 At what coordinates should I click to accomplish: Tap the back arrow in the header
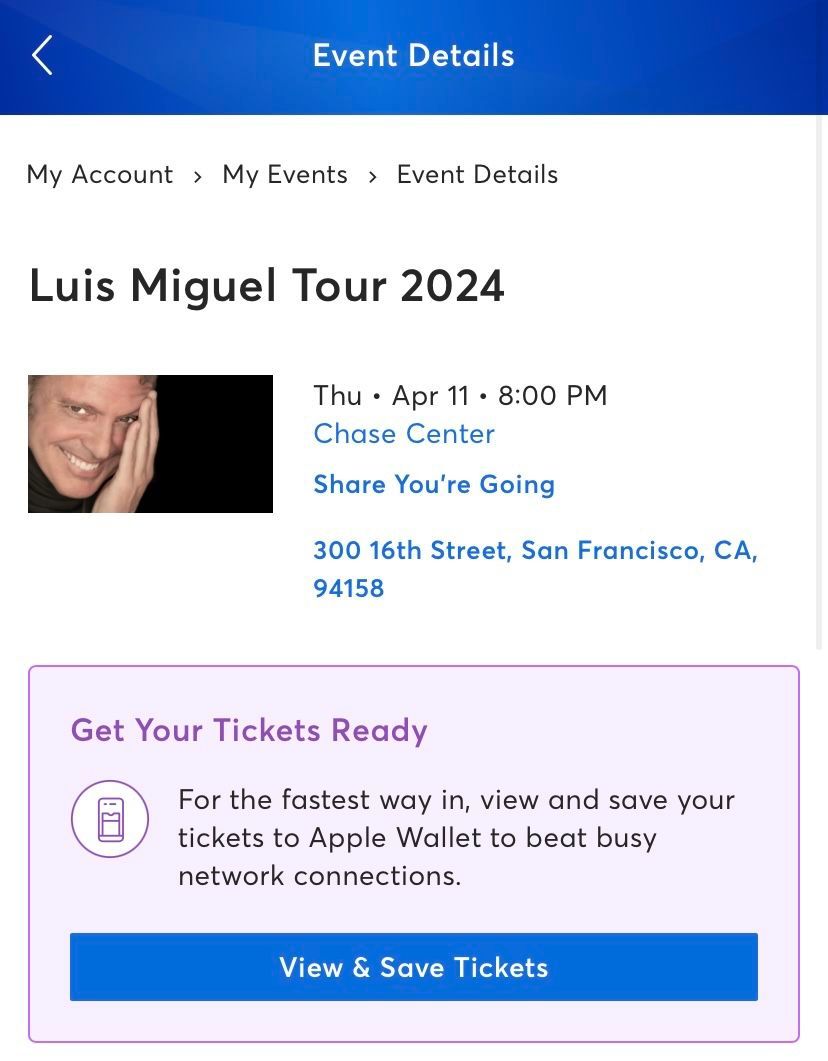pos(42,56)
